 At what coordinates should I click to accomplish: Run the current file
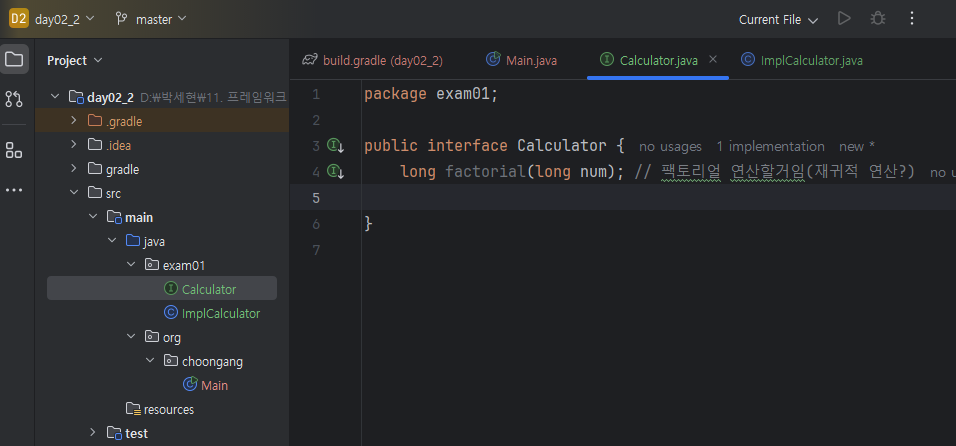point(844,19)
